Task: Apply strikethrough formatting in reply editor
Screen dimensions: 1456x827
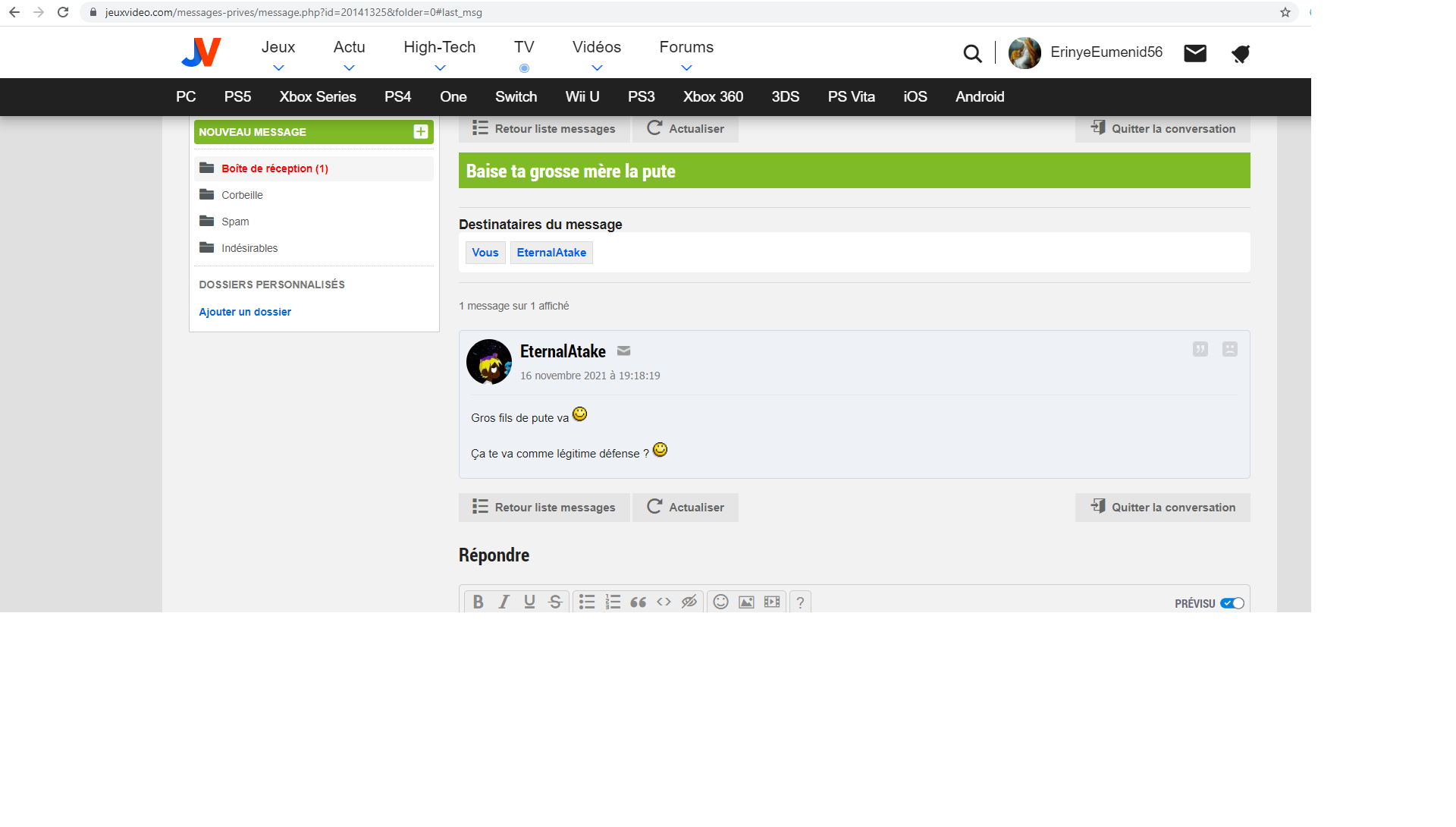Action: click(555, 602)
